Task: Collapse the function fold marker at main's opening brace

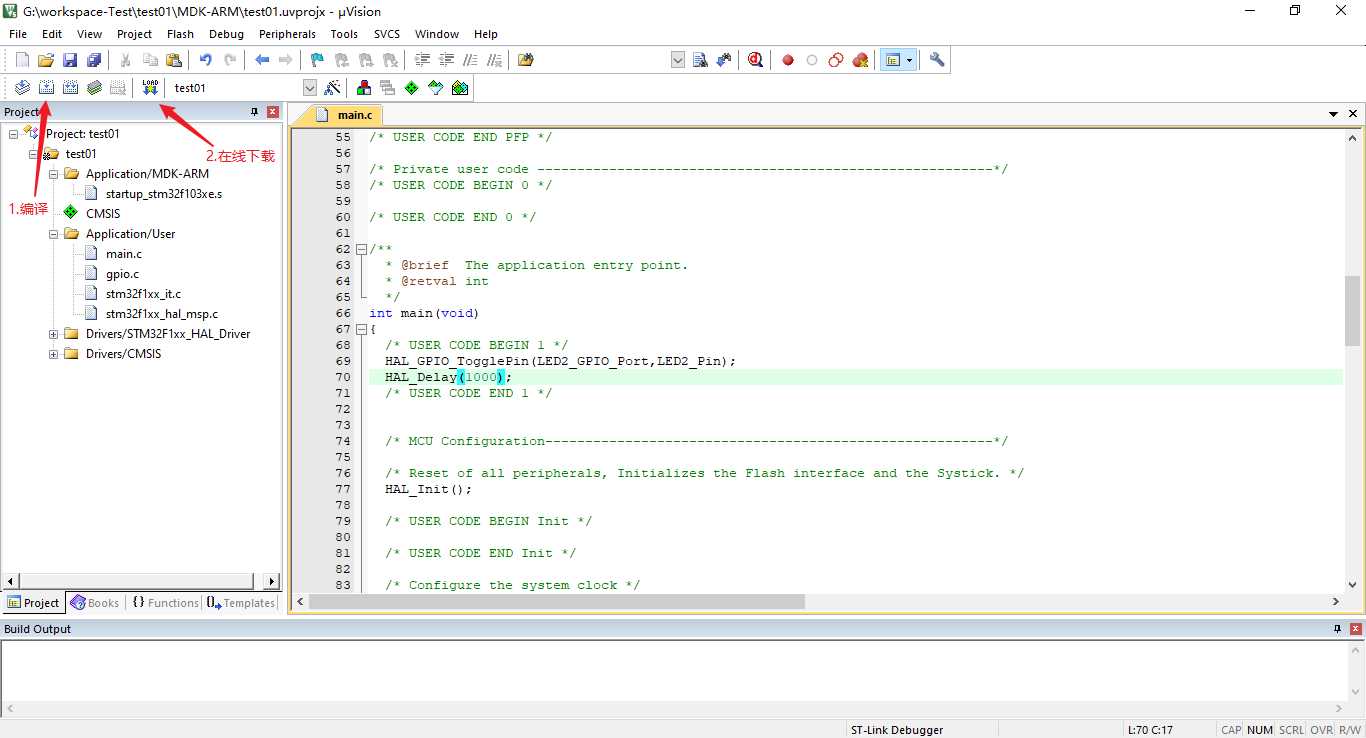Action: point(361,329)
